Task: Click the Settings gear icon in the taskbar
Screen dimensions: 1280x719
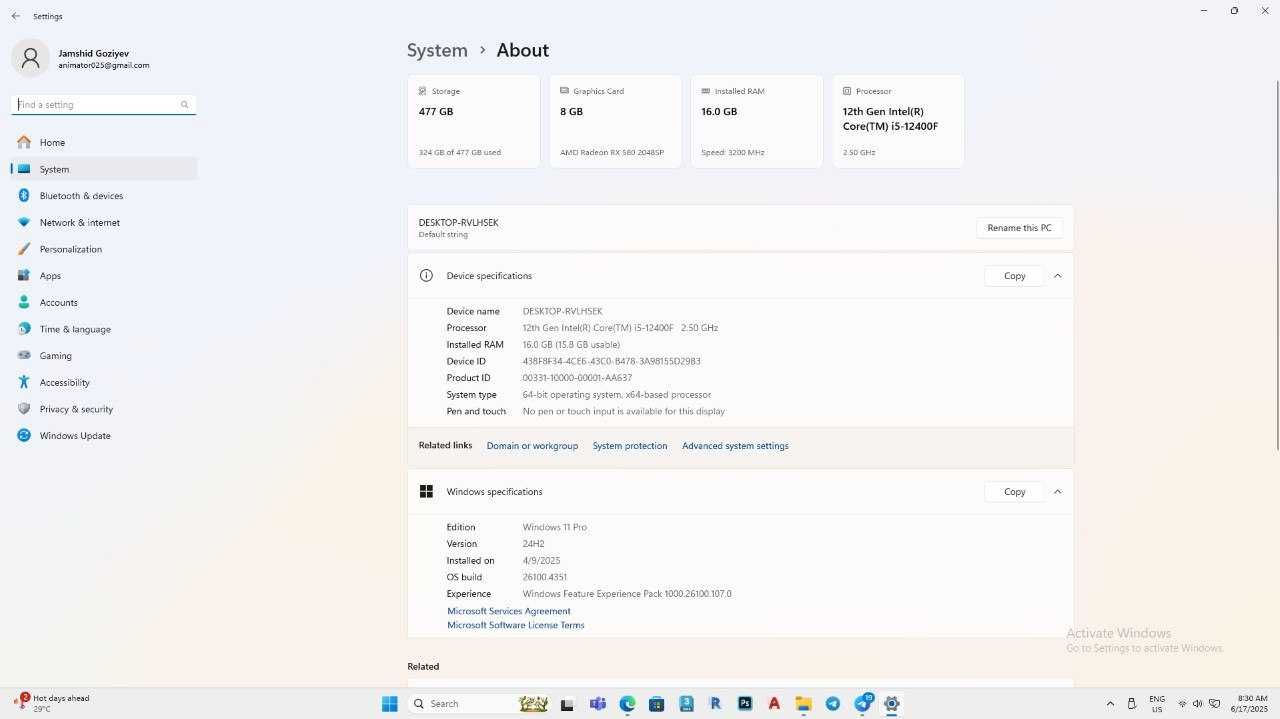Action: pos(891,704)
